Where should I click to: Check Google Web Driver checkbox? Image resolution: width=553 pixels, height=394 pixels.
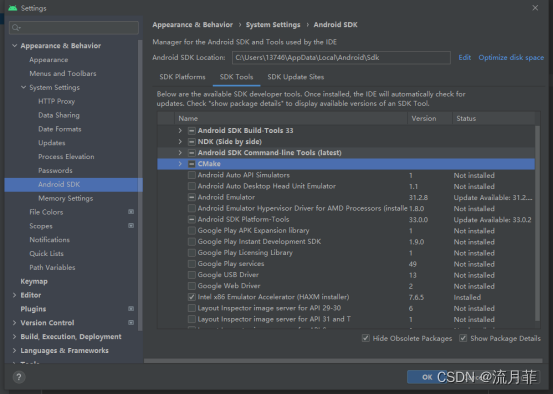point(192,286)
